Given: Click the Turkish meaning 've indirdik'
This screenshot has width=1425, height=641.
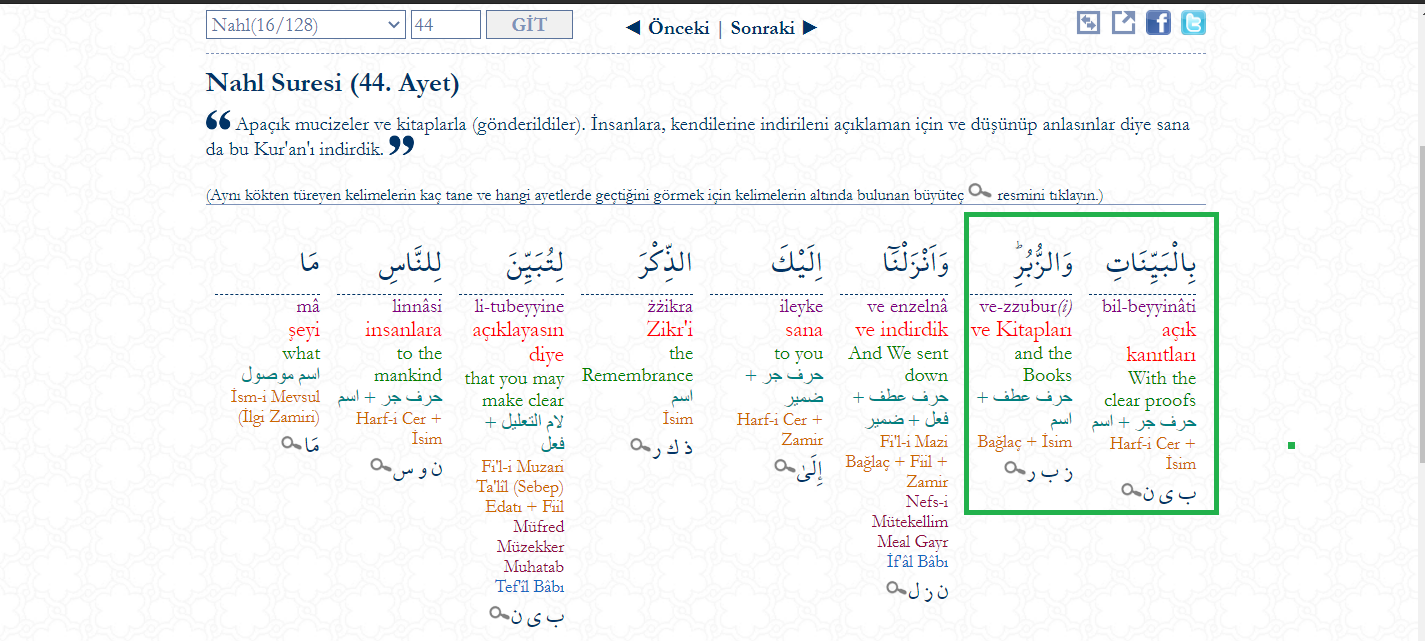Looking at the screenshot, I should coord(901,330).
